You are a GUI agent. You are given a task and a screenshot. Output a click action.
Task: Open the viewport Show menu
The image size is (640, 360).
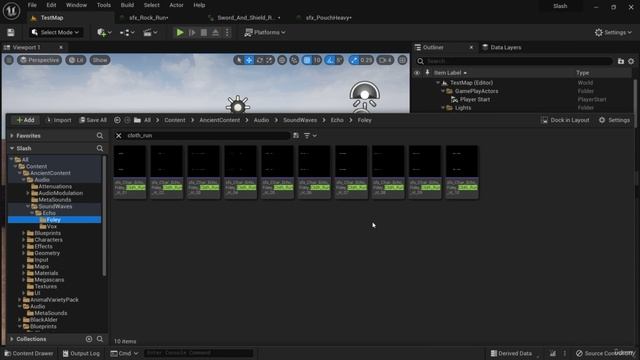pyautogui.click(x=100, y=60)
